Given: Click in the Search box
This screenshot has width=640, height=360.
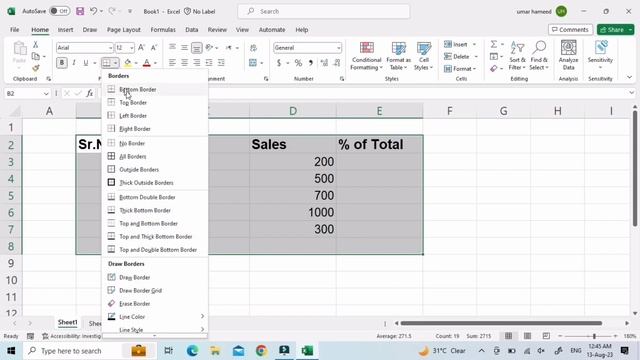Looking at the screenshot, I should pos(324,11).
